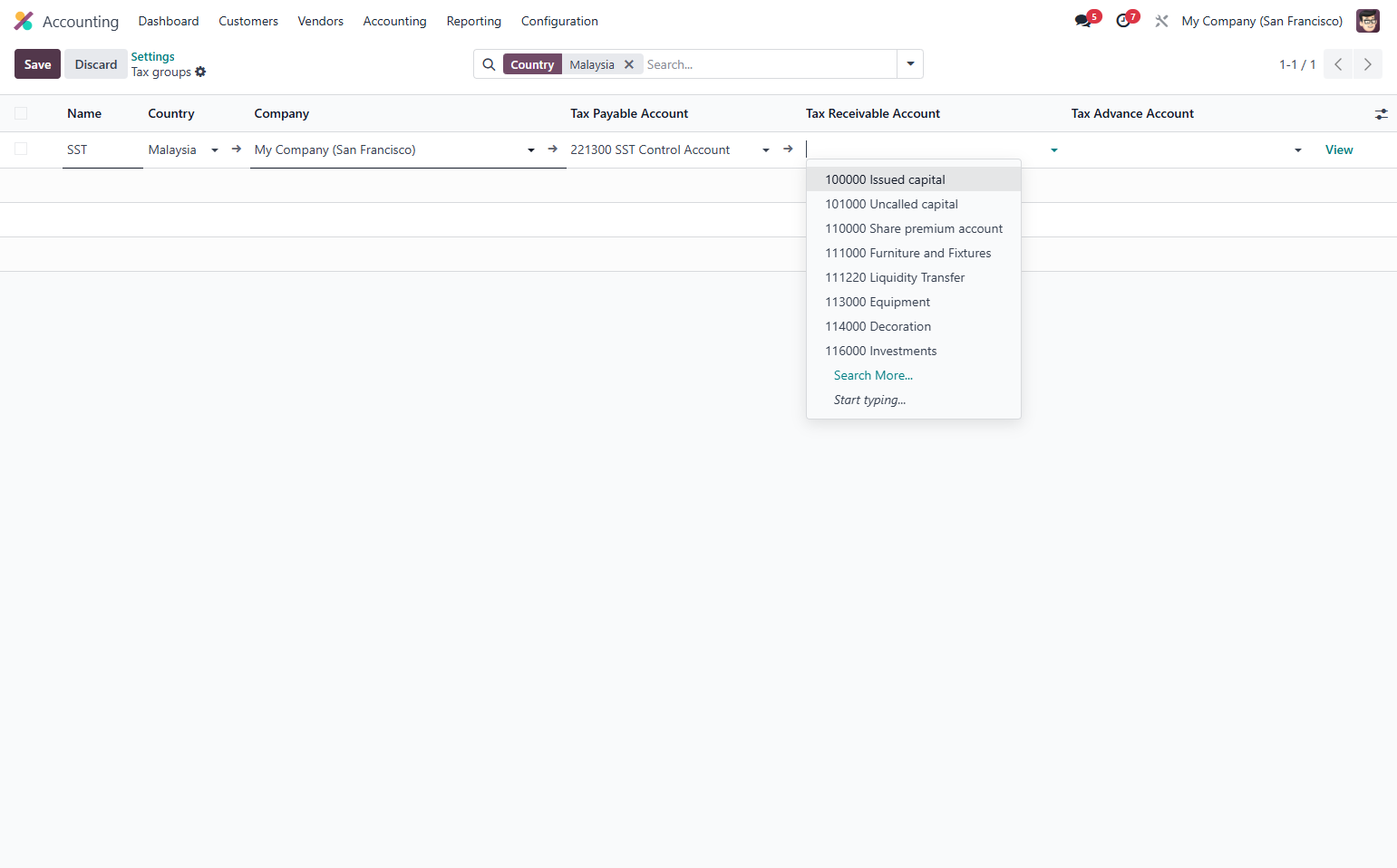Click the Accounting app logo icon
The width and height of the screenshot is (1397, 868).
(24, 21)
